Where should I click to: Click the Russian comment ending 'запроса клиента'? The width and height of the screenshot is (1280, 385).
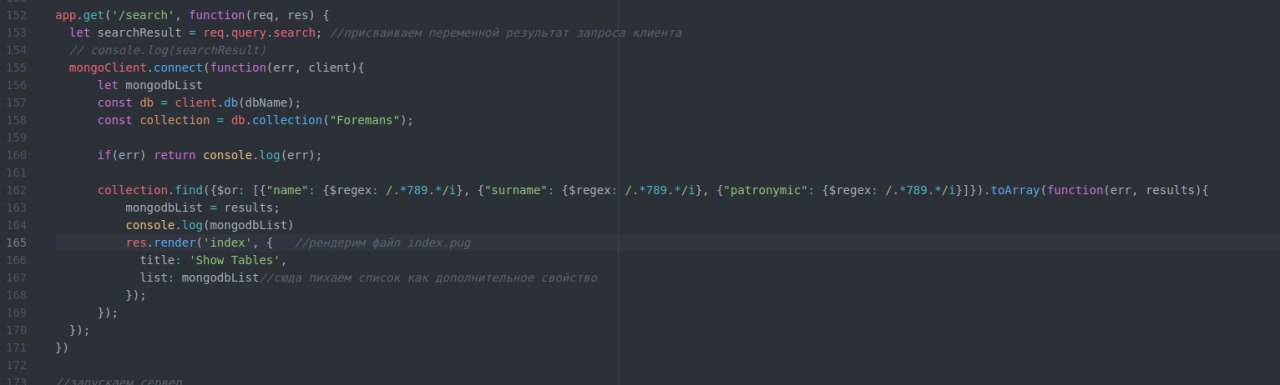tap(506, 33)
